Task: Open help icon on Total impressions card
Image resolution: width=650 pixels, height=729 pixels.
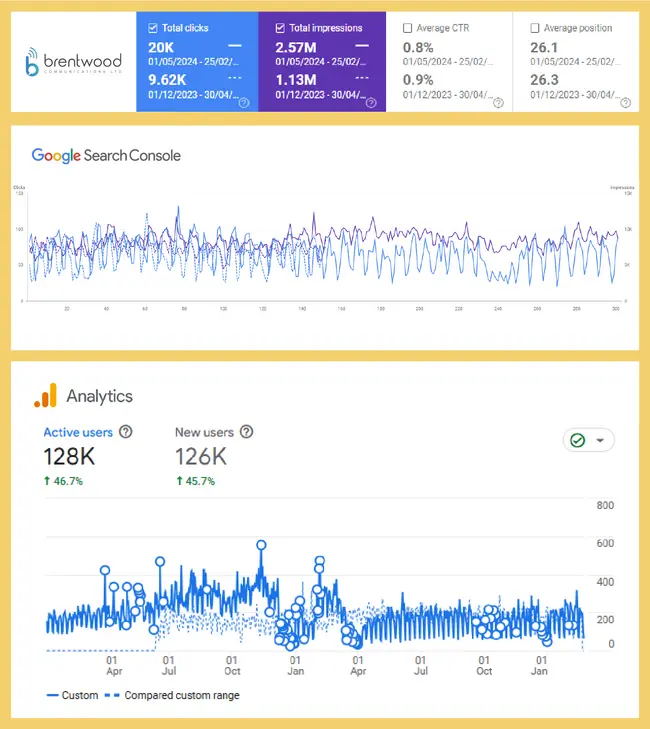Action: 371,103
